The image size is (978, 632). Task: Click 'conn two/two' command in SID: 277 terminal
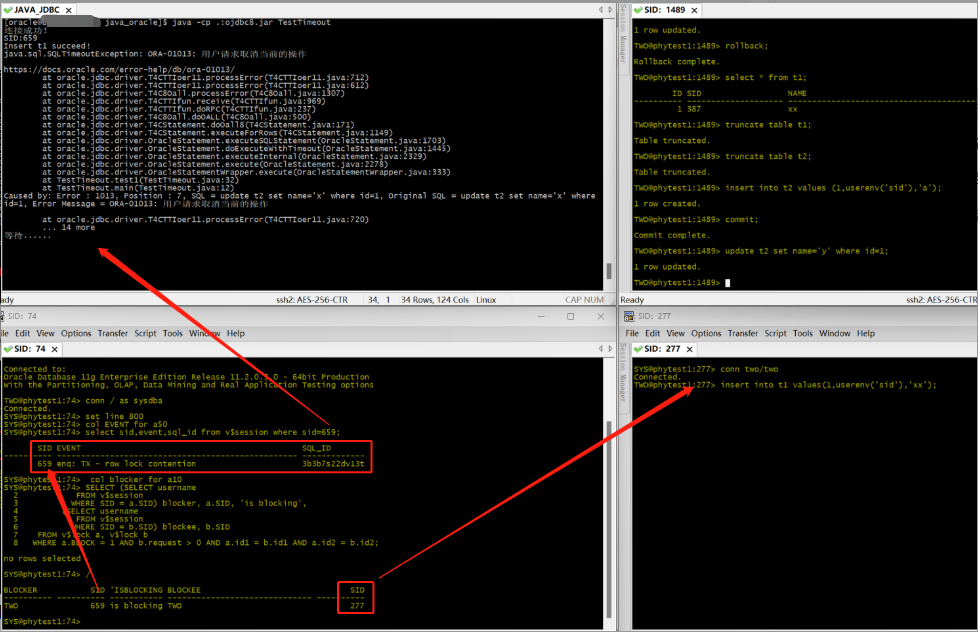click(749, 369)
